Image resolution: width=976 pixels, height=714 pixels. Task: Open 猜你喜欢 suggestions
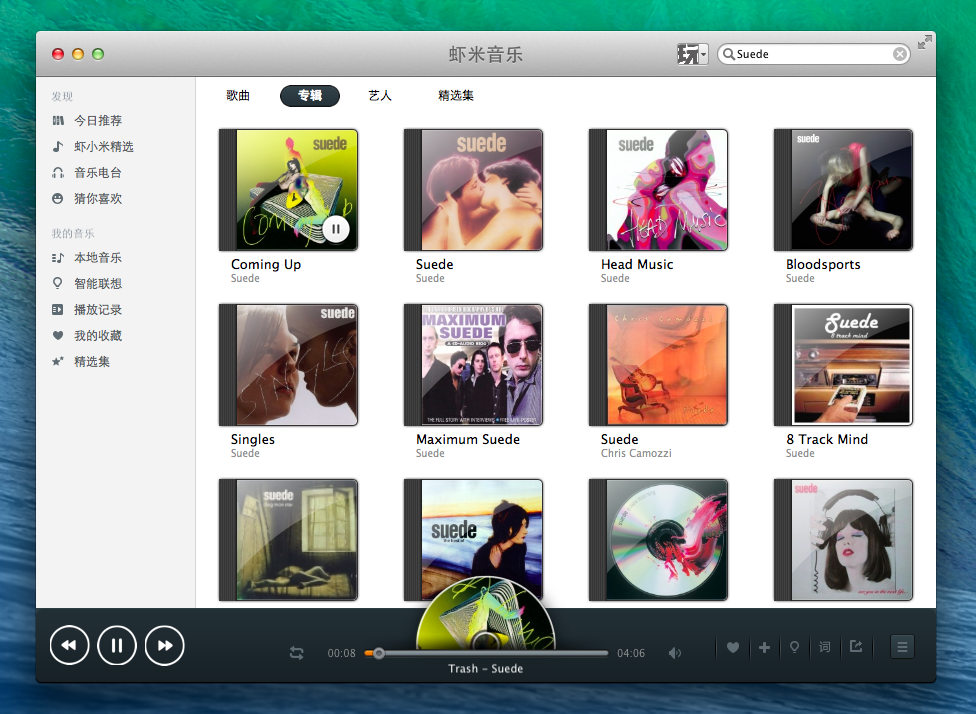click(87, 199)
